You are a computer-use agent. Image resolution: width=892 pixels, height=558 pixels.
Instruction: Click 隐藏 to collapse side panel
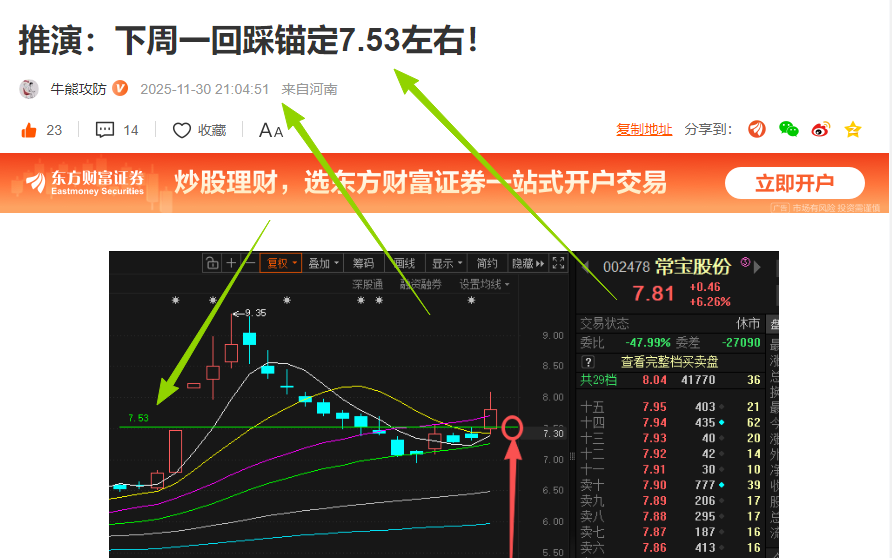pos(528,263)
